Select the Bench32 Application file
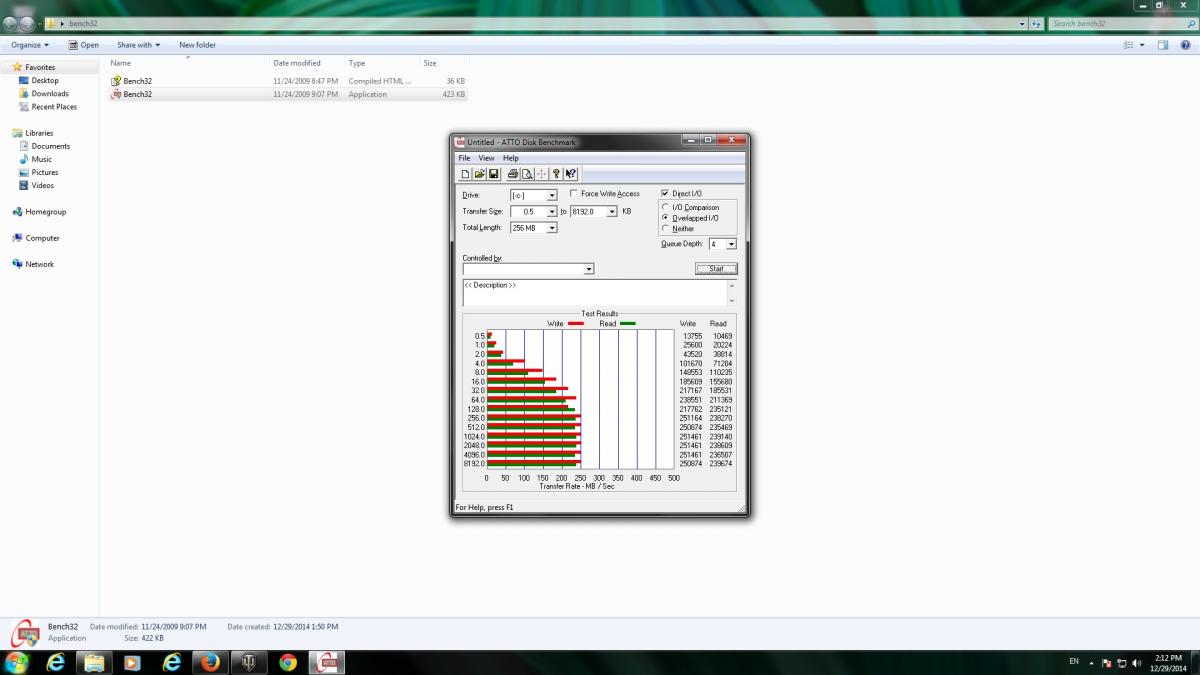1200x675 pixels. pos(288,94)
